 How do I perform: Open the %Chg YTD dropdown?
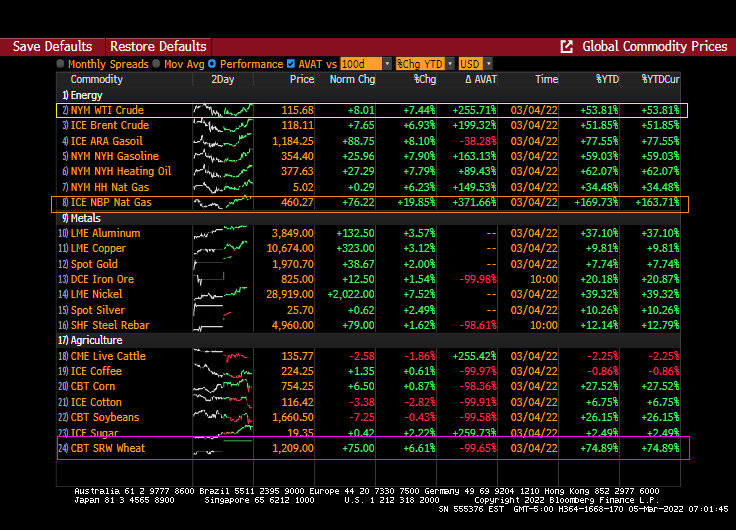pos(424,64)
